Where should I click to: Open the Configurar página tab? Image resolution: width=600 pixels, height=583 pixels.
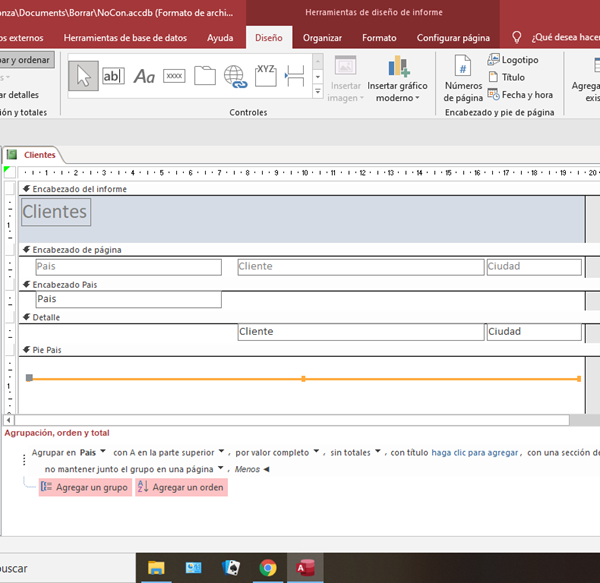pos(453,38)
